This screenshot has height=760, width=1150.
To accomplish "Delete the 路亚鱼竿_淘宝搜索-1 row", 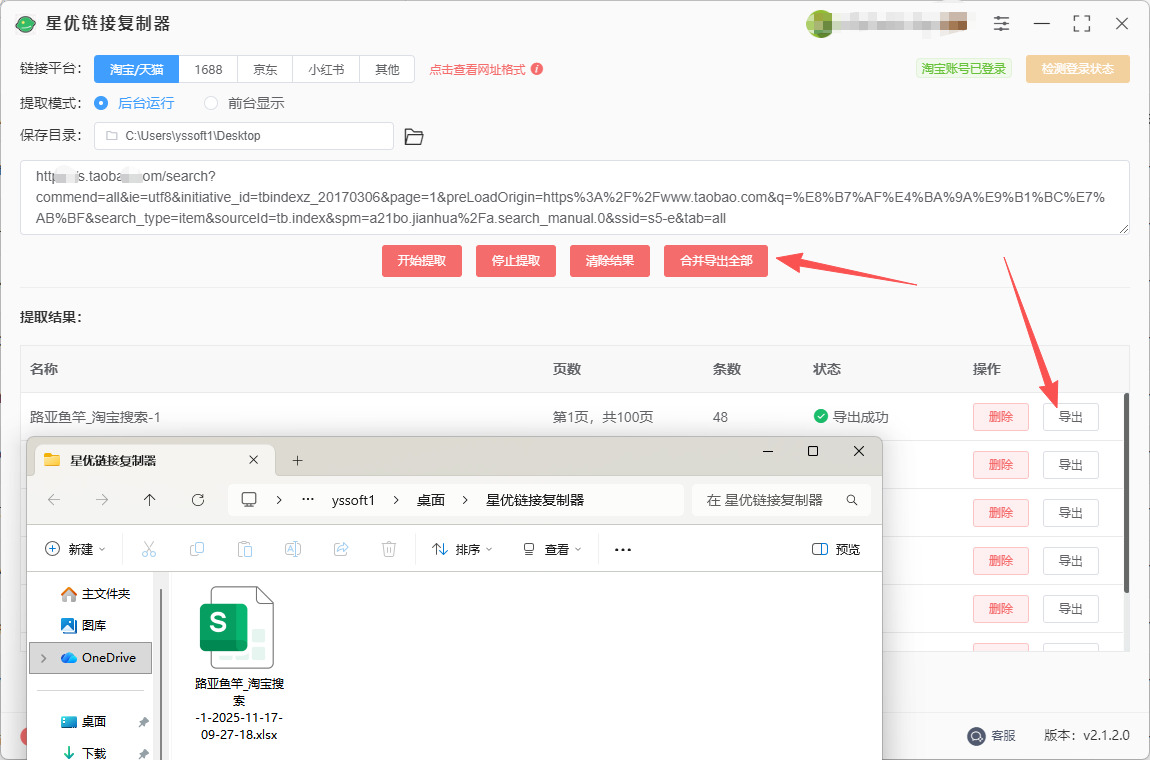I will 1000,417.
